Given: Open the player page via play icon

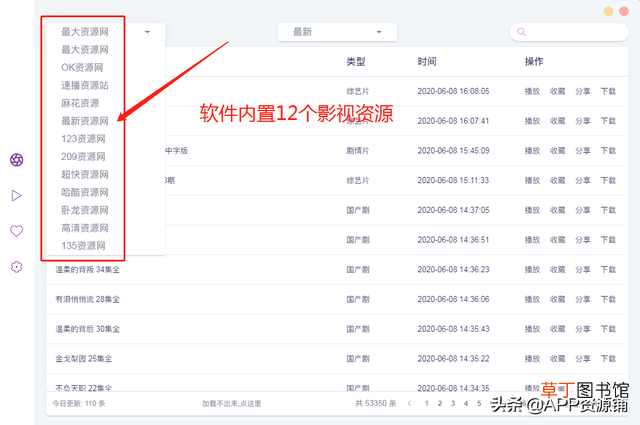Looking at the screenshot, I should click(16, 196).
